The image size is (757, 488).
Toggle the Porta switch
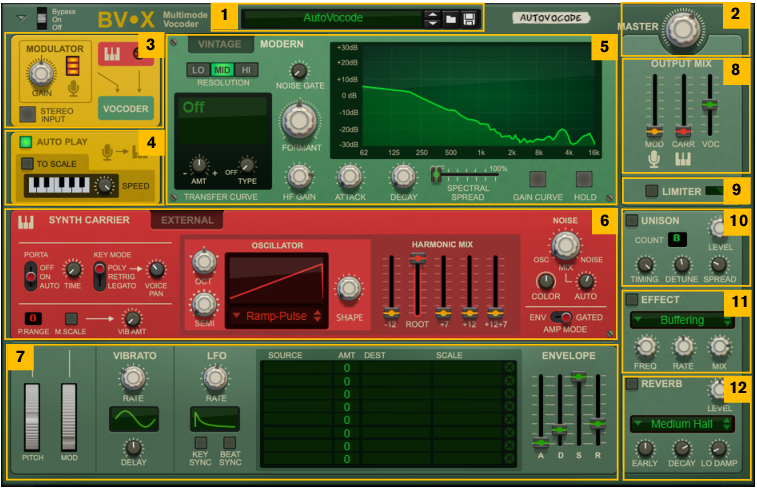coord(30,277)
